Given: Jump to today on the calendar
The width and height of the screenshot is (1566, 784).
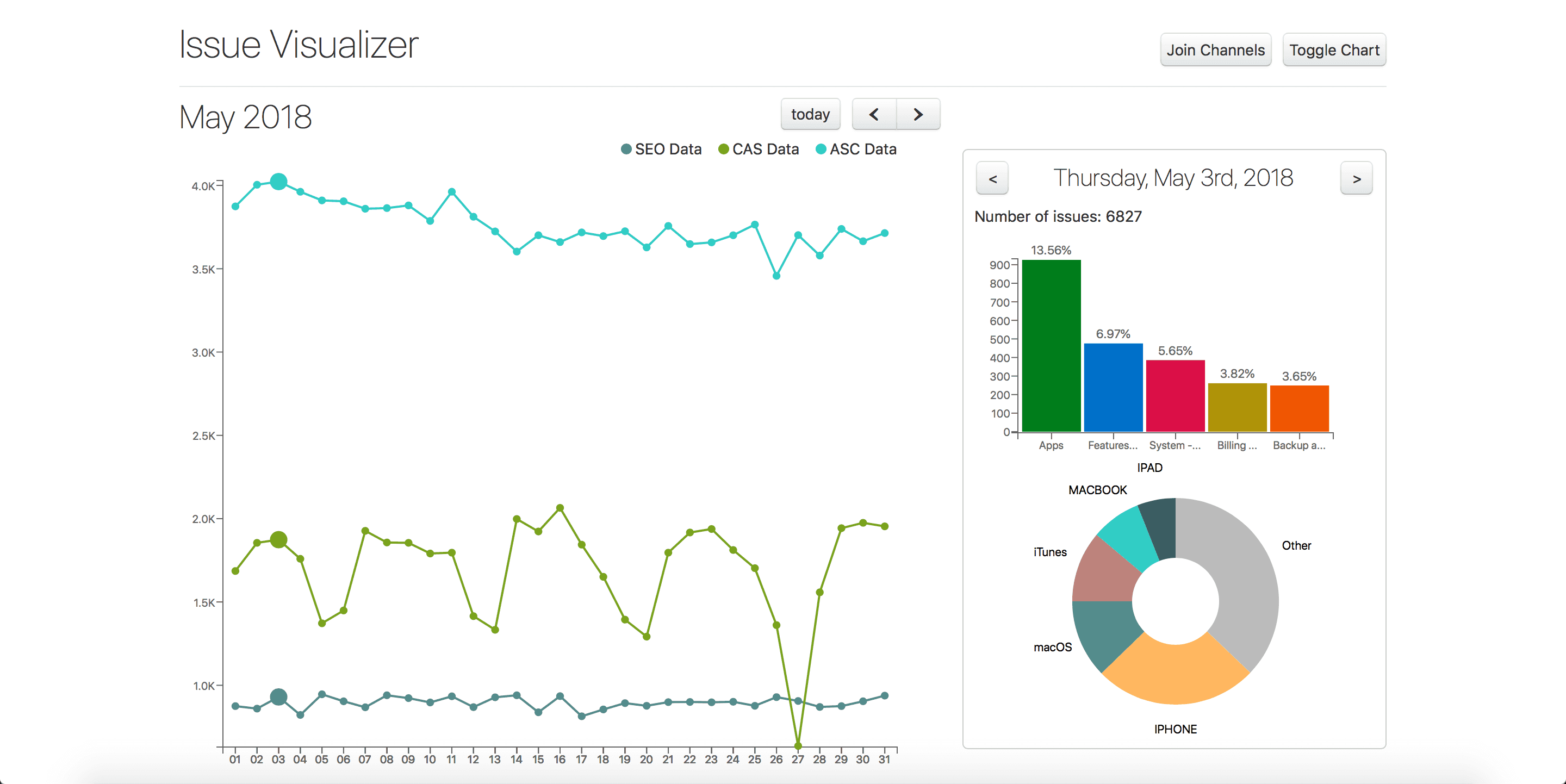Looking at the screenshot, I should [x=810, y=114].
